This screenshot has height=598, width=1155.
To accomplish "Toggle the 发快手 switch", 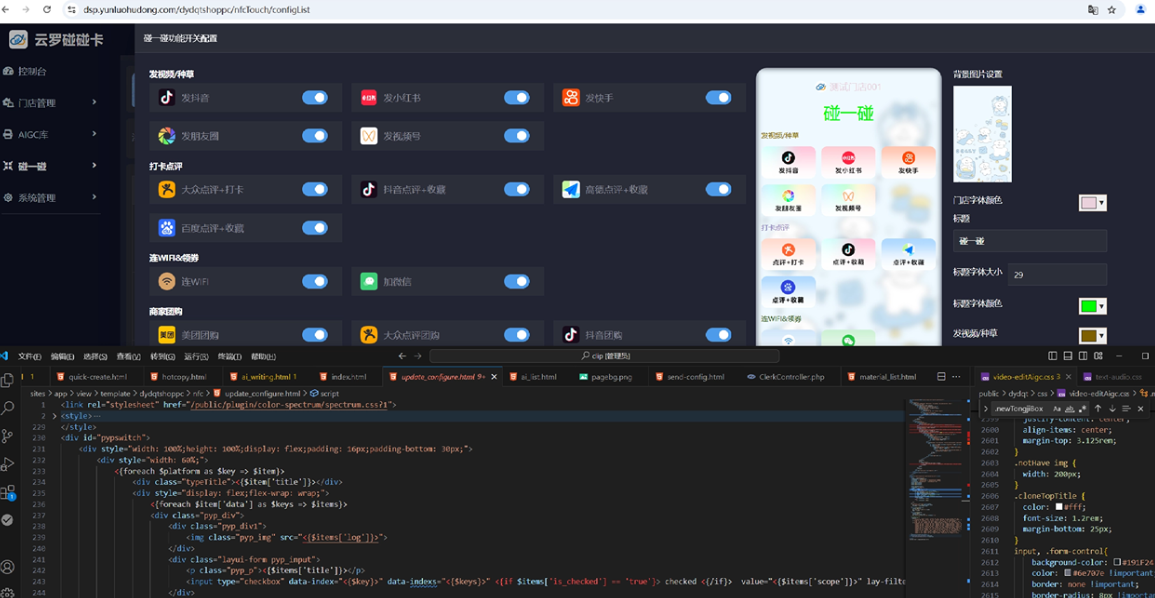I will 718,97.
